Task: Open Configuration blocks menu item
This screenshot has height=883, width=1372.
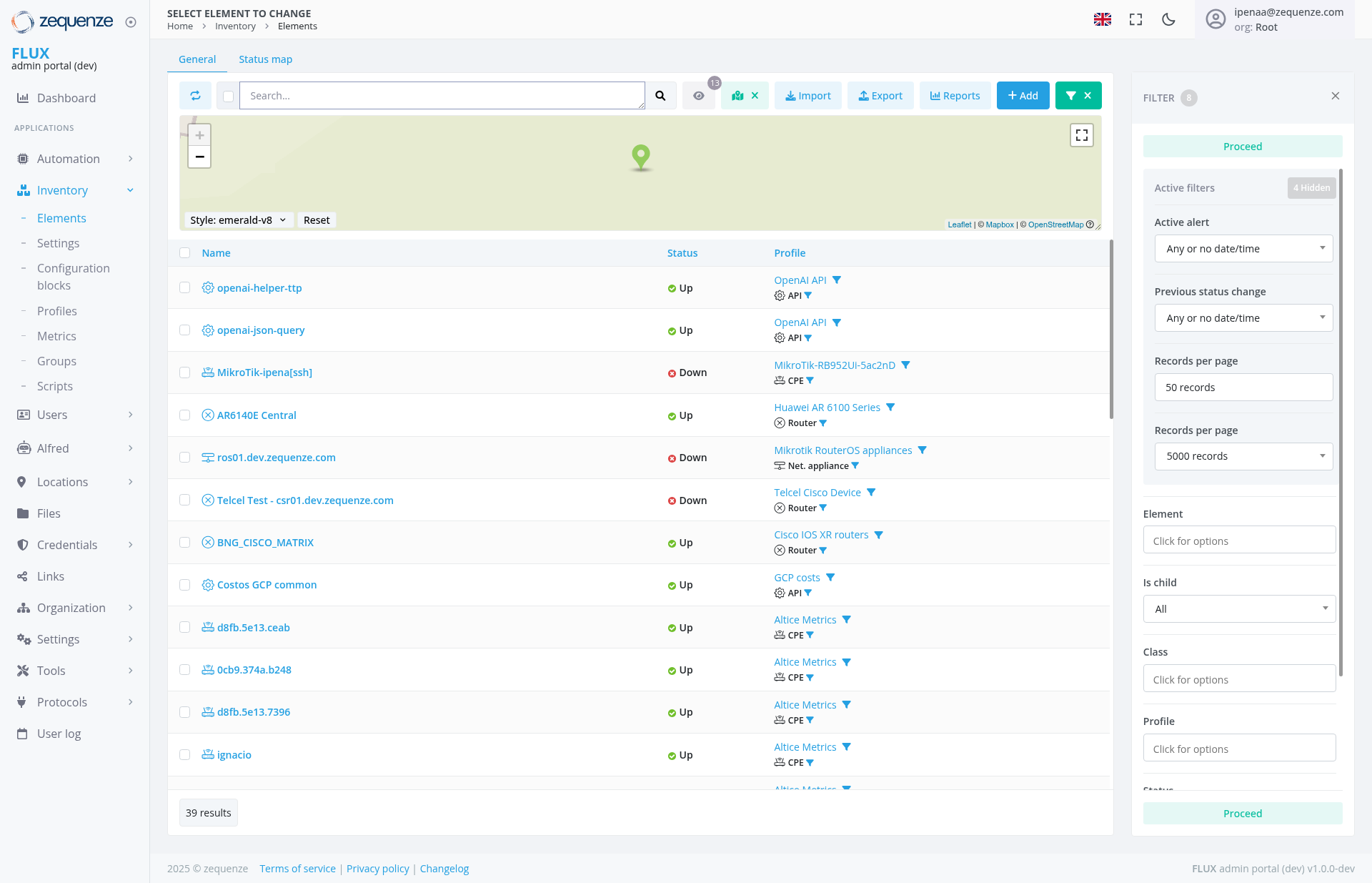Action: tap(74, 277)
